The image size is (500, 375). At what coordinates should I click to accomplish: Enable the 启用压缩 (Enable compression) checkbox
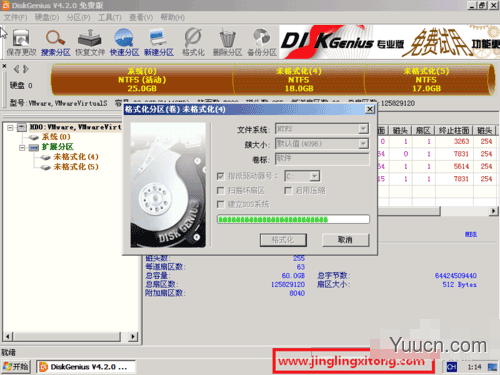[288, 190]
